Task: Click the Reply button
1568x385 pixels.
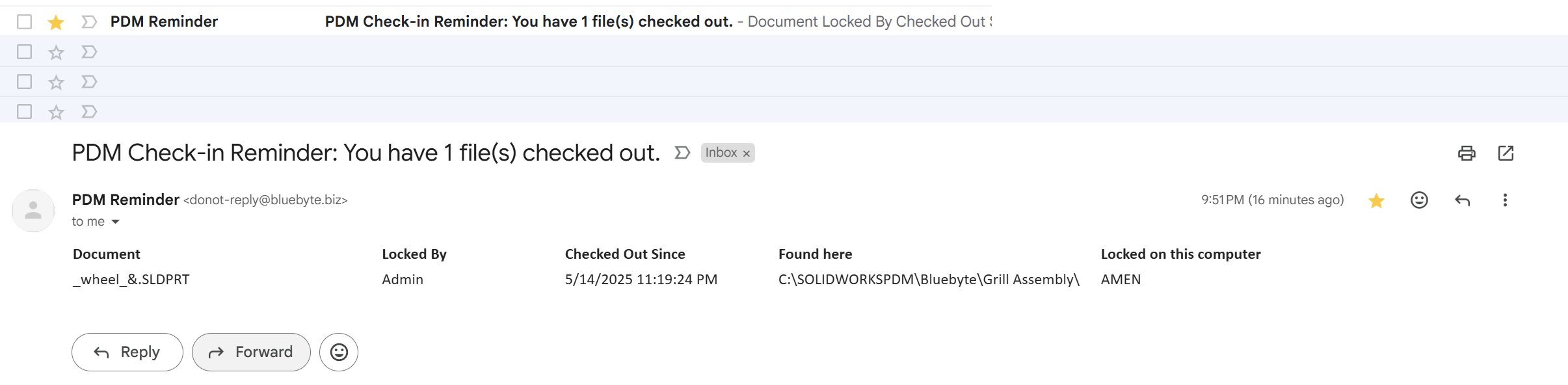Action: click(x=127, y=352)
